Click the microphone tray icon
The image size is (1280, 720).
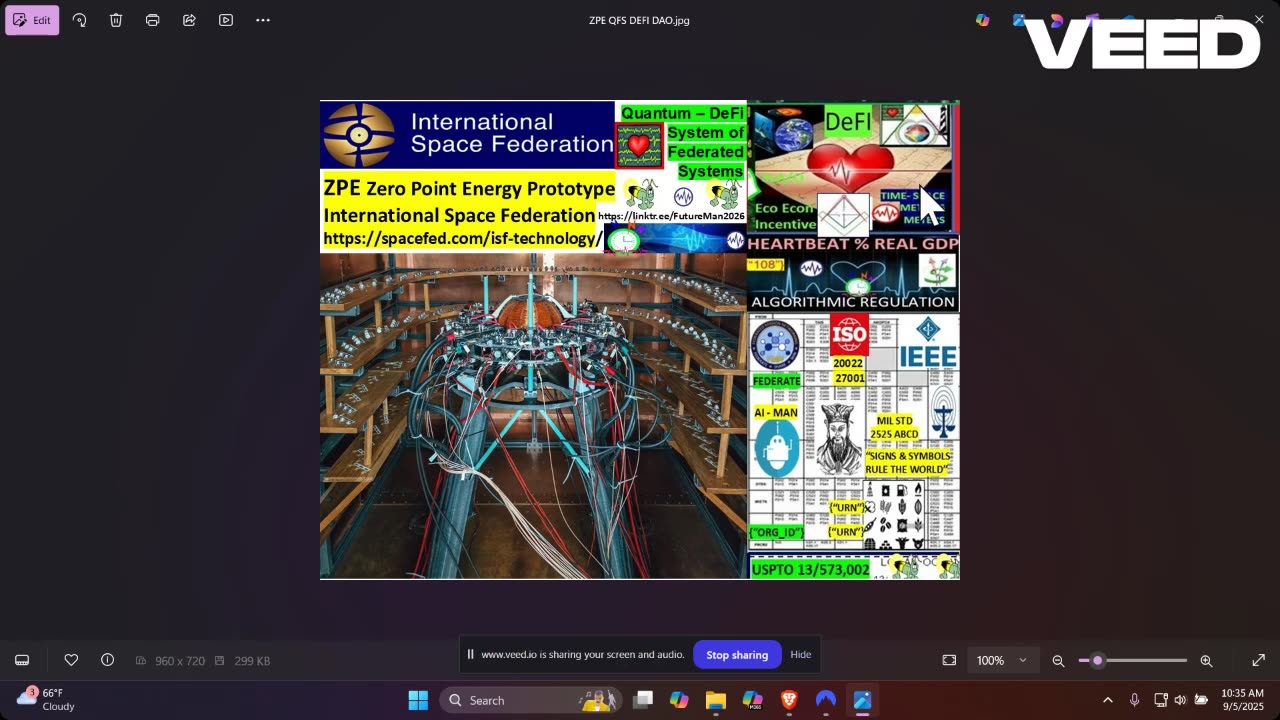(1134, 700)
